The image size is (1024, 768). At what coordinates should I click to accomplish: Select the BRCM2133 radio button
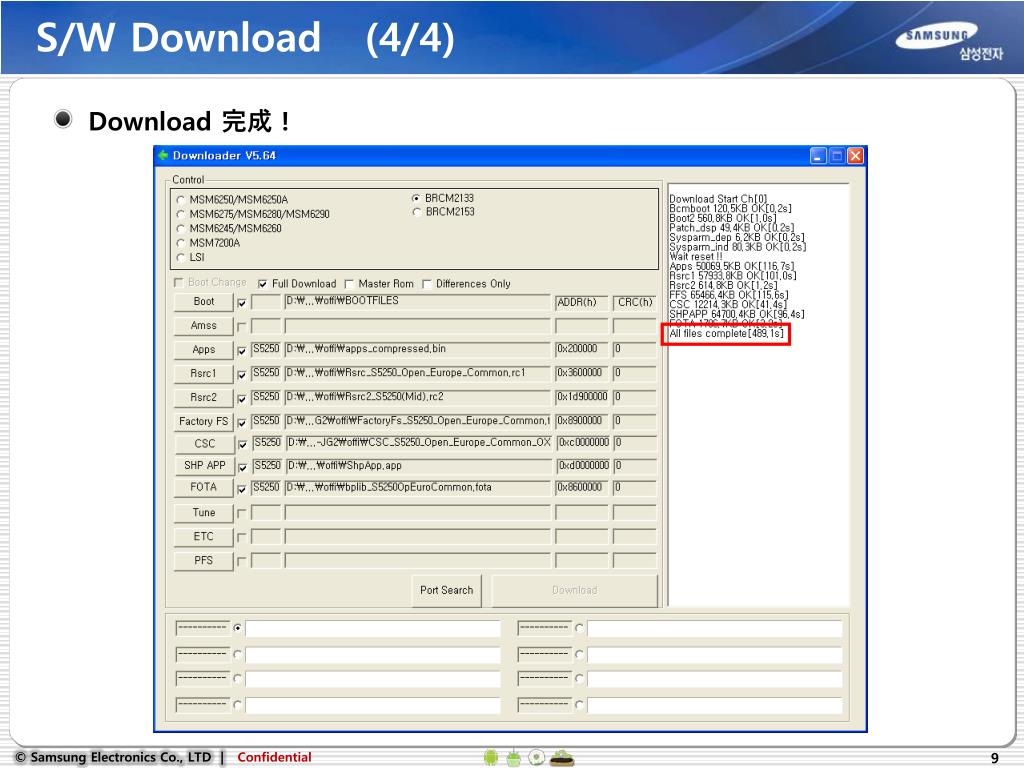click(x=416, y=198)
